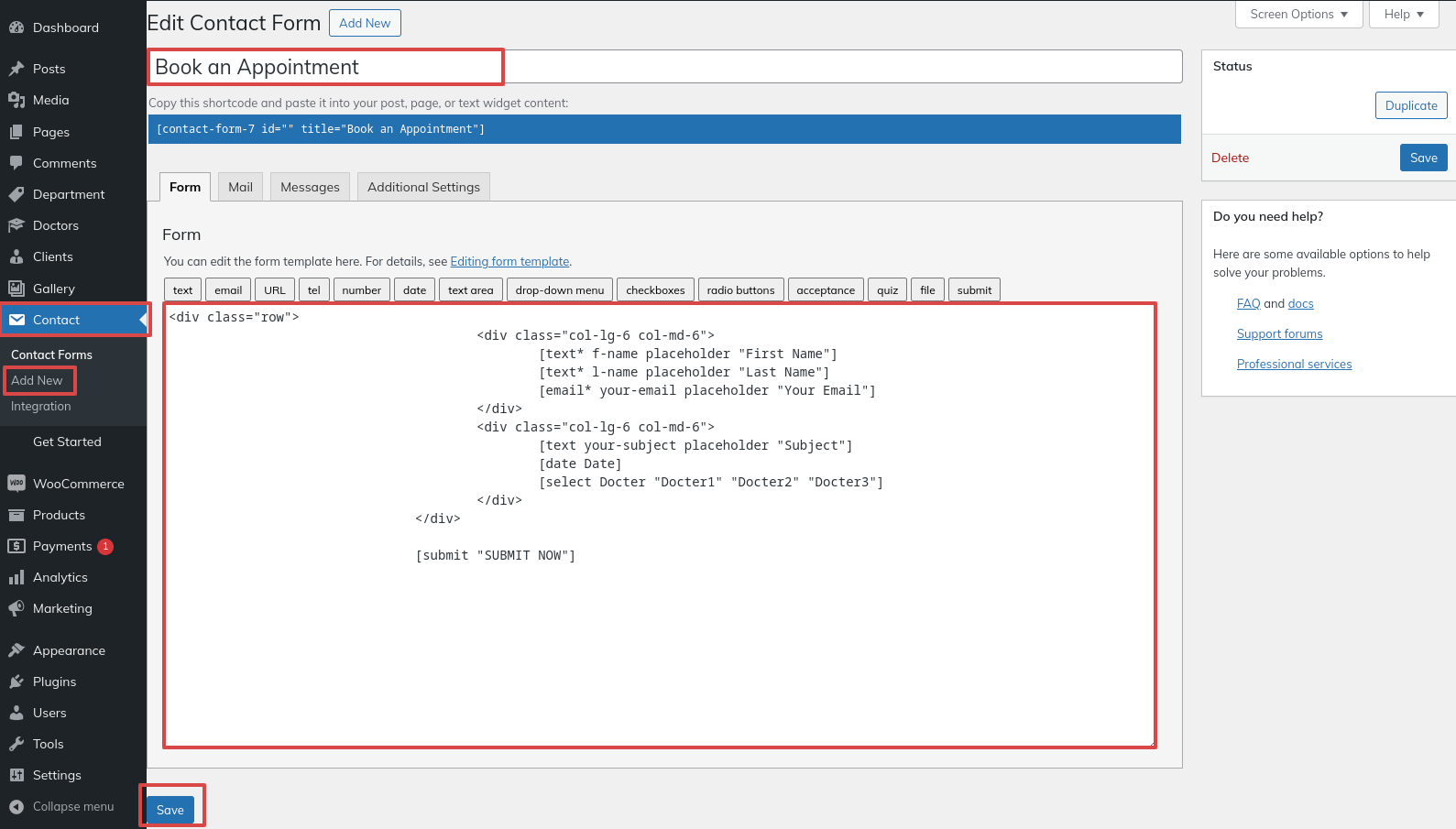
Task: Insert a file tag
Action: [x=928, y=290]
